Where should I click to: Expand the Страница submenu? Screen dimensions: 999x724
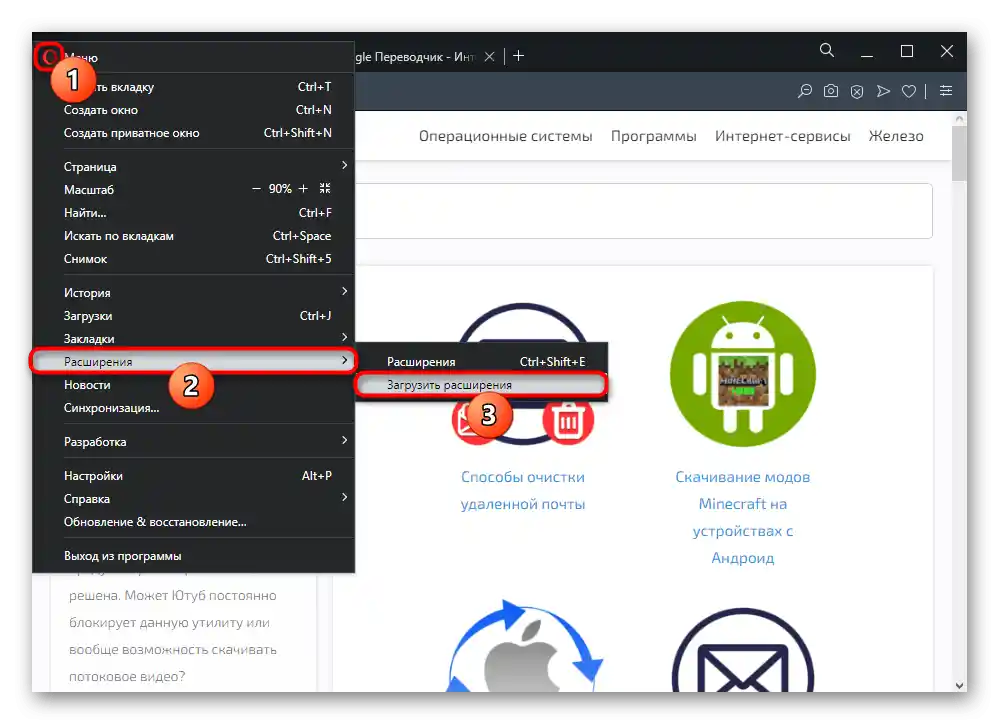pyautogui.click(x=194, y=166)
